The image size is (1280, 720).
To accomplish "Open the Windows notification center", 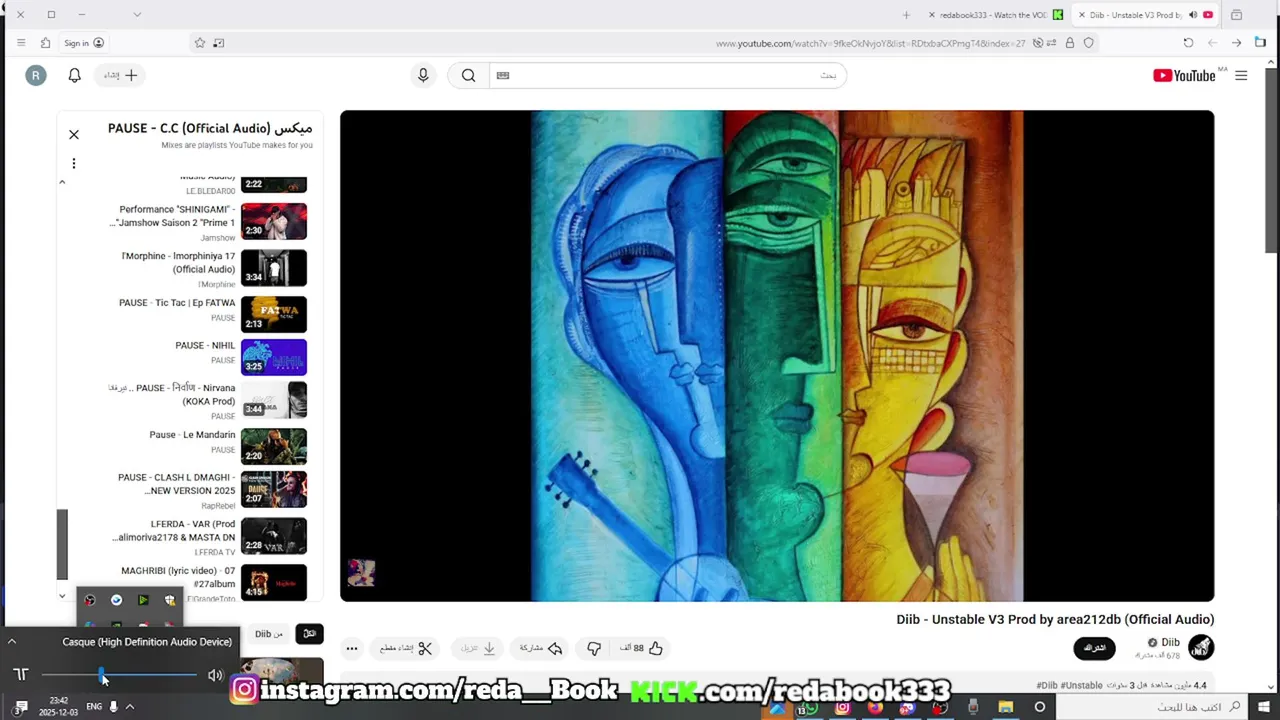I will [20, 707].
